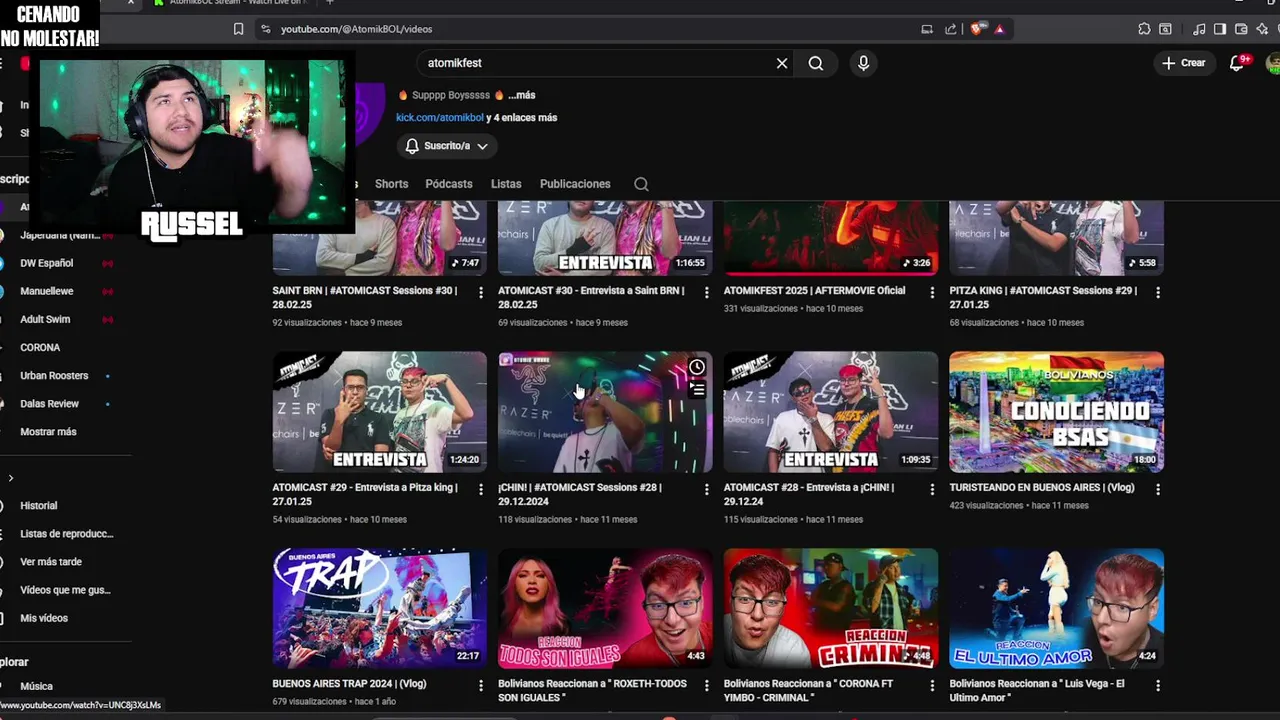Image resolution: width=1280 pixels, height=720 pixels.
Task: Open options menu for BUENOS AIRES TRAP 2024
Action: click(x=480, y=686)
